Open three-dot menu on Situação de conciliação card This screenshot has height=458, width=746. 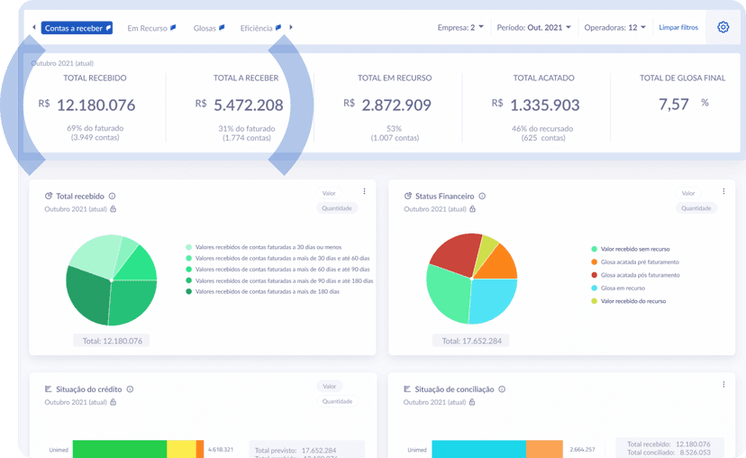723,384
